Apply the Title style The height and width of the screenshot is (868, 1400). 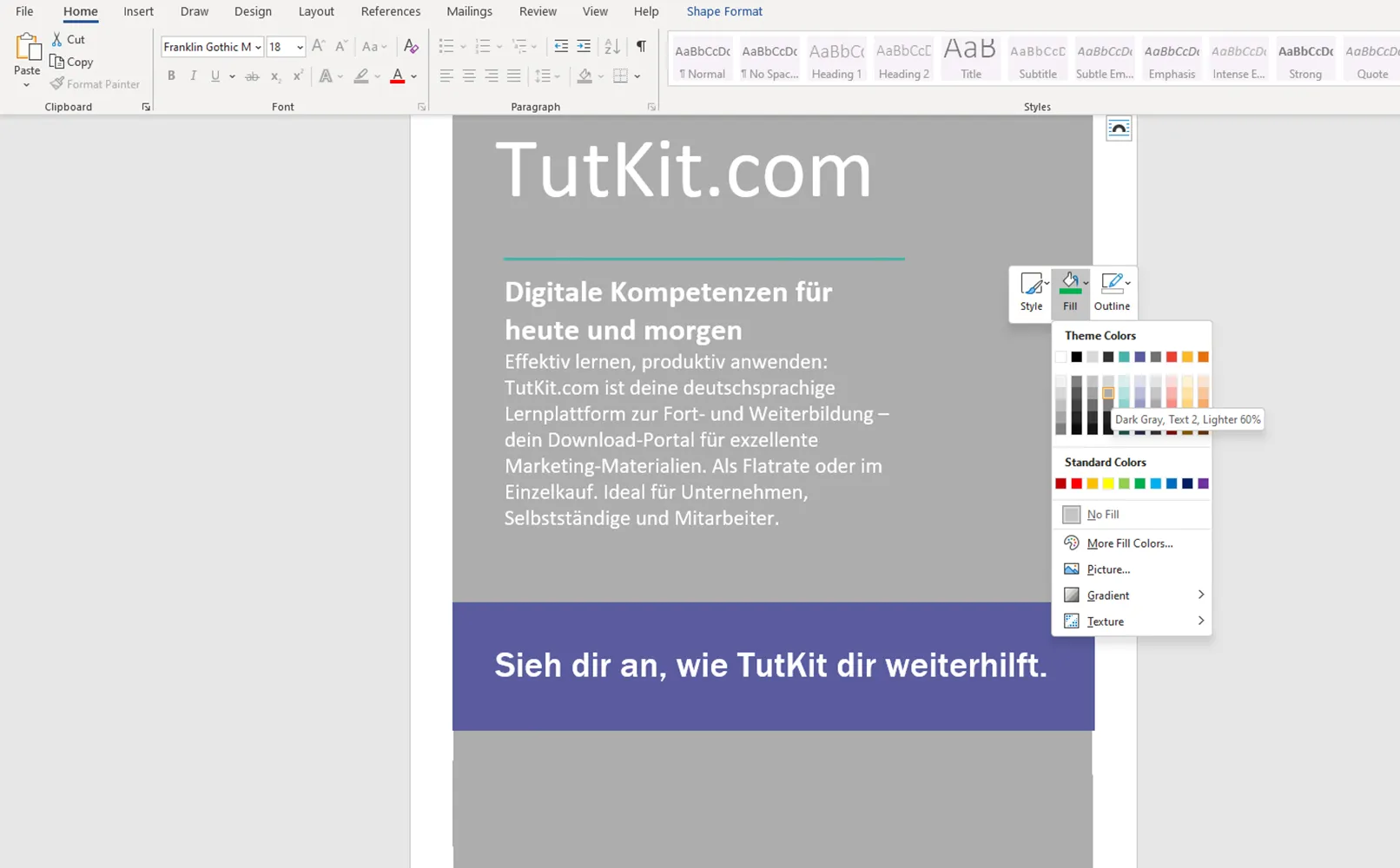(971, 60)
